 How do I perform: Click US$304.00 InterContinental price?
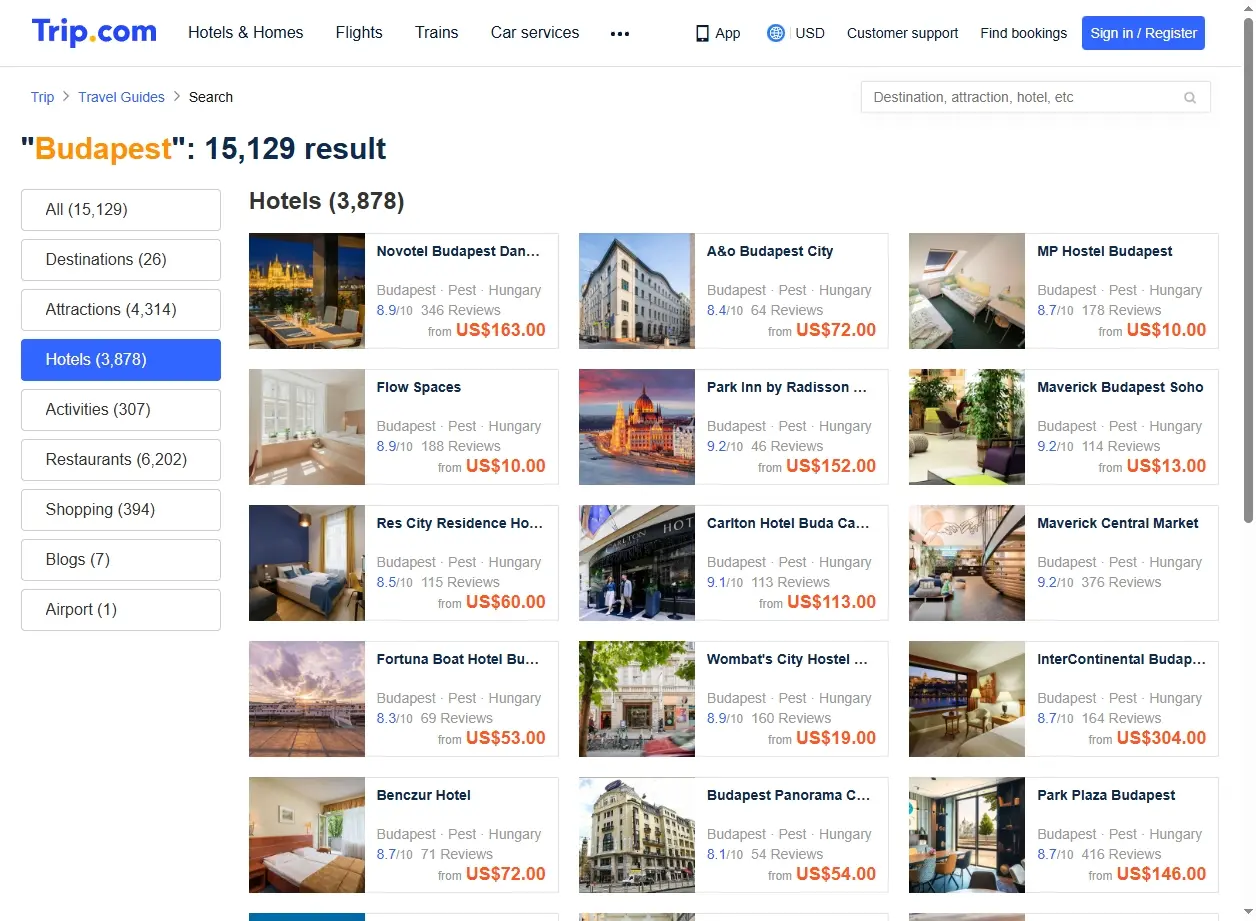coord(1161,738)
